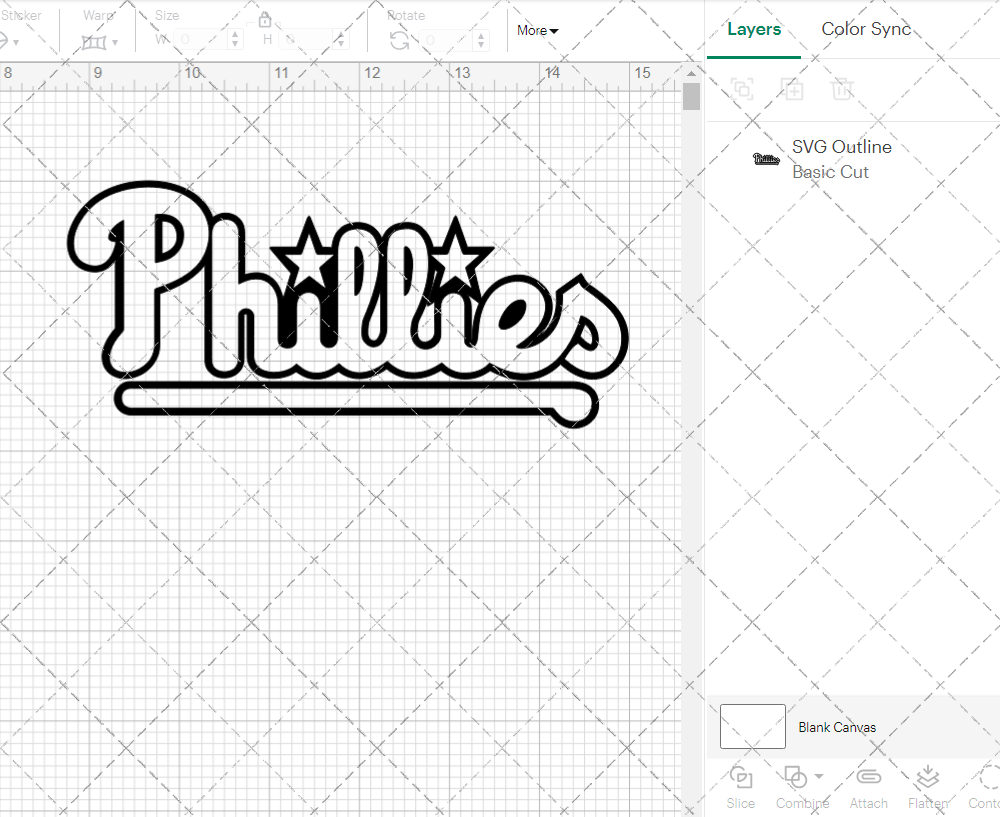Click the Rotate icon in toolbar
Image resolution: width=1000 pixels, height=817 pixels.
399,40
